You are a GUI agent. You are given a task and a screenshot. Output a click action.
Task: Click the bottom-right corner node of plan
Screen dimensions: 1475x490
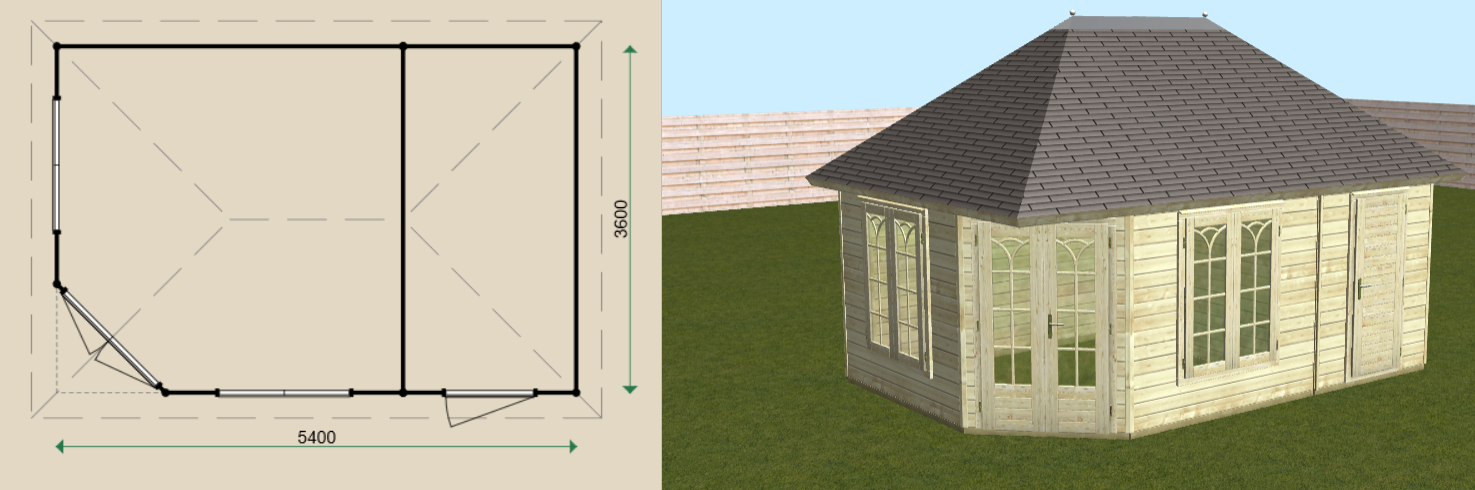(x=577, y=393)
